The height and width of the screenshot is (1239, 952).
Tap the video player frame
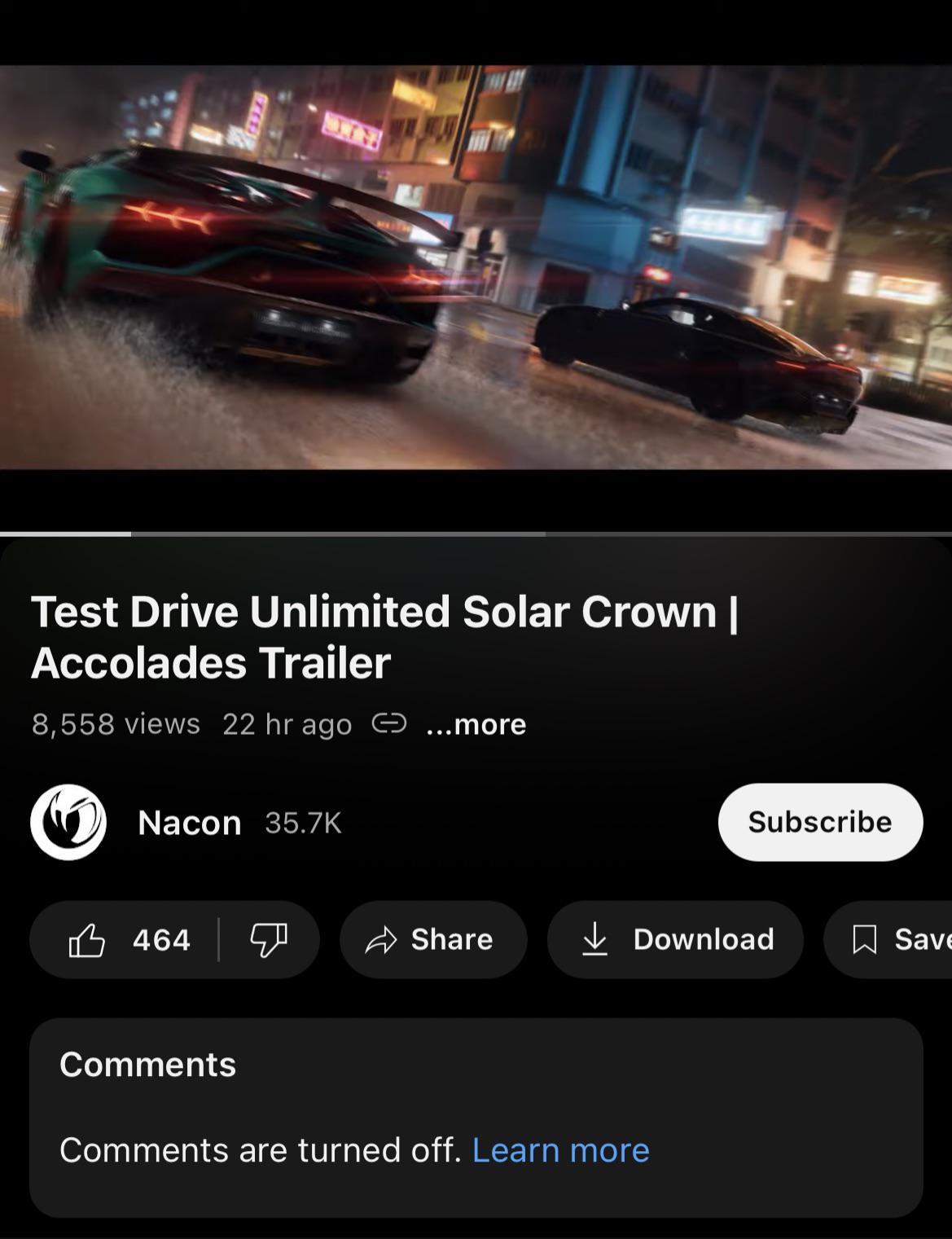[476, 267]
